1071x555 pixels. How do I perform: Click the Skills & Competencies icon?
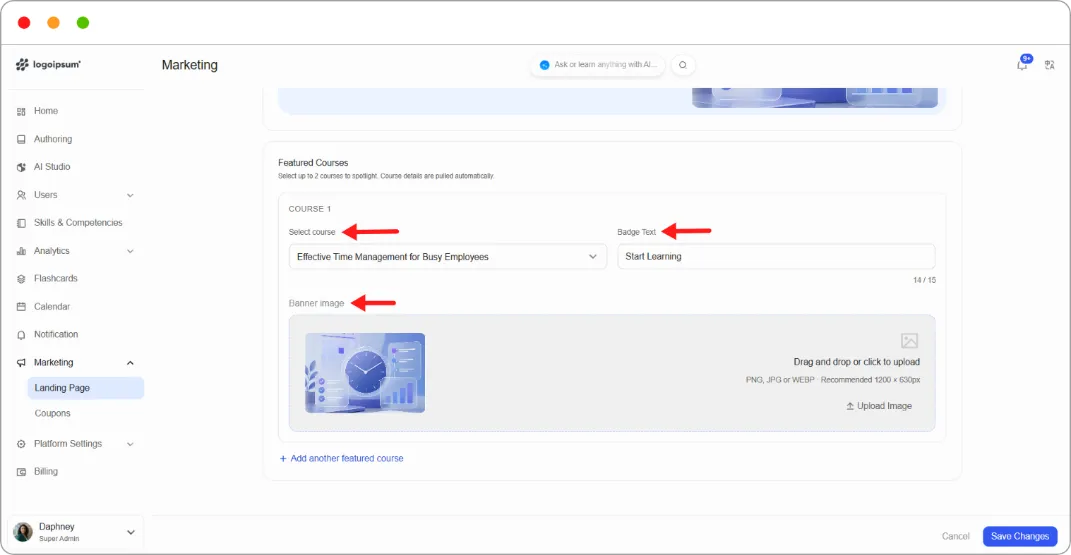pyautogui.click(x=21, y=223)
